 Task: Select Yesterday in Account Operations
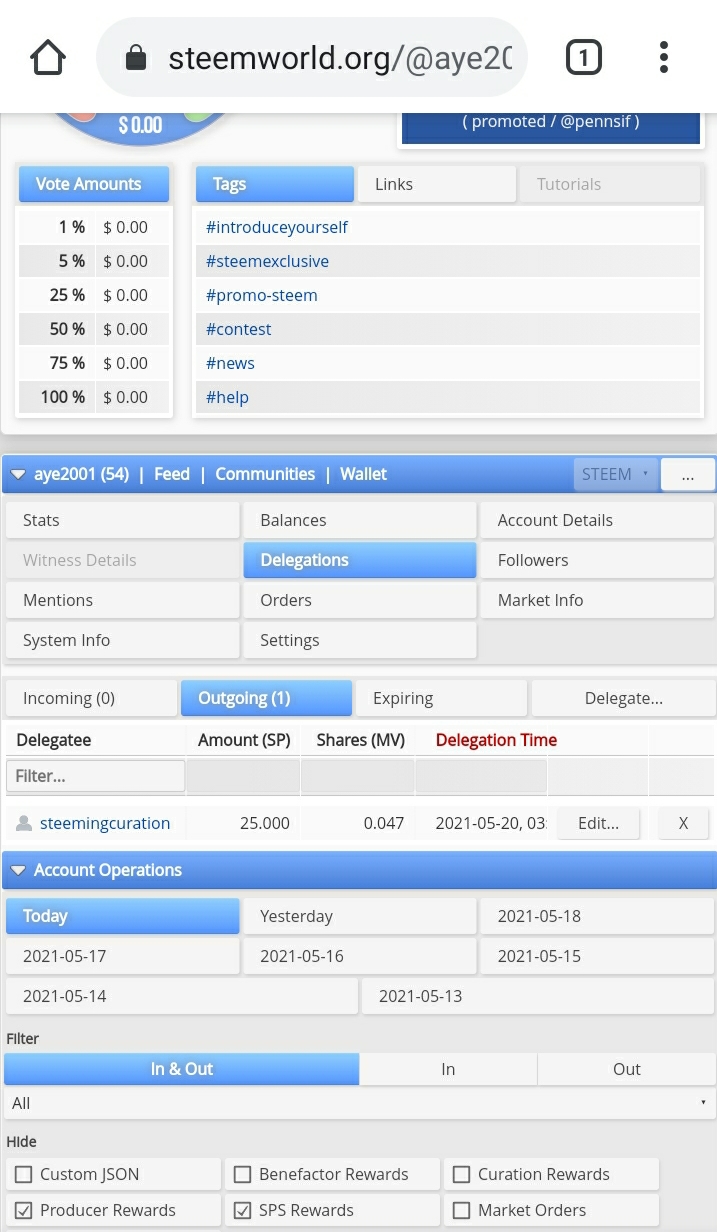coord(360,916)
